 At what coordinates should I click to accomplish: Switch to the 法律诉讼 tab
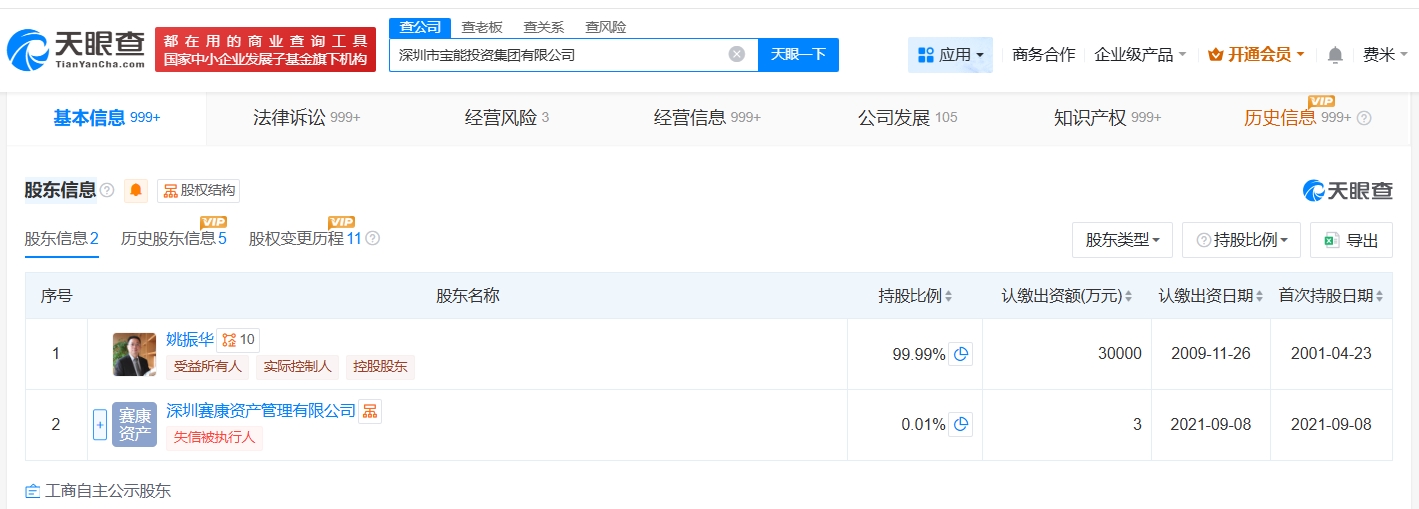(306, 118)
